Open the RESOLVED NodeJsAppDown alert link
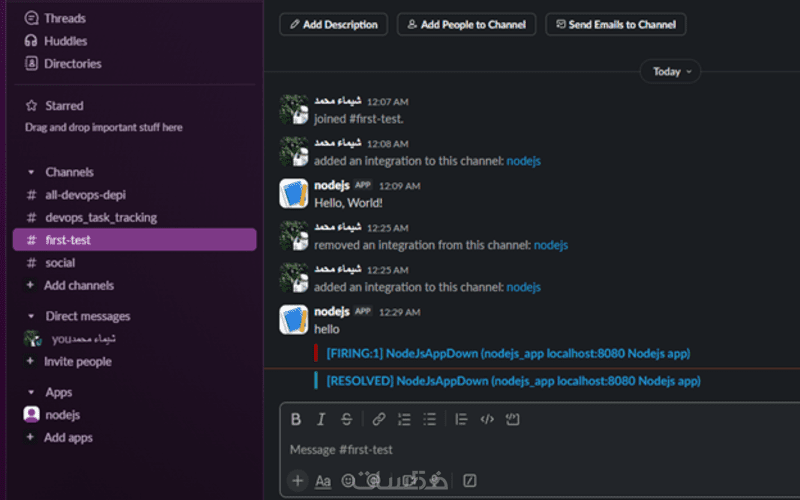 (513, 381)
